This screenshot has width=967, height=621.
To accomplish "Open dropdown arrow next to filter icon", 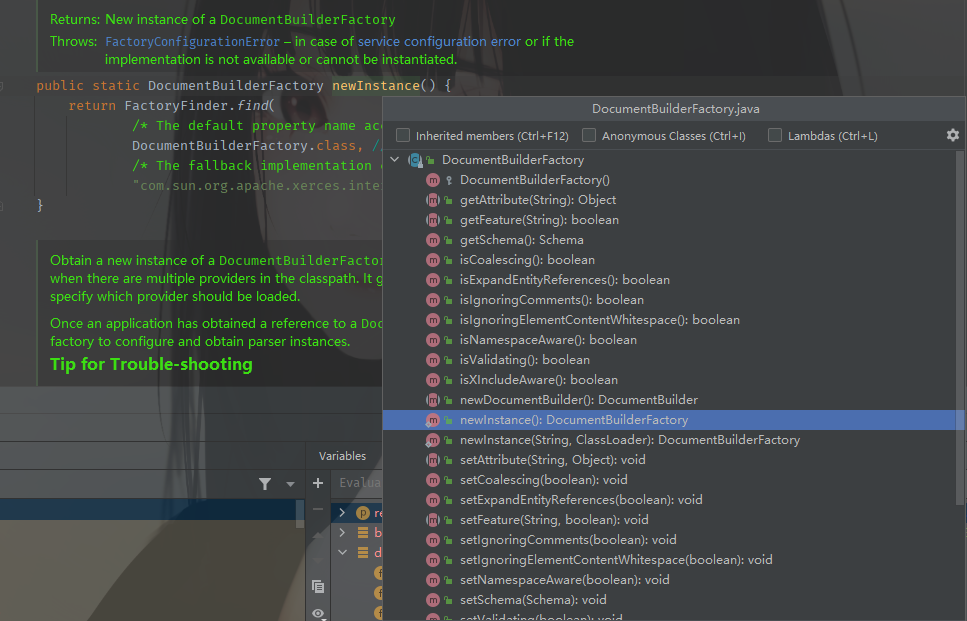I will [x=290, y=484].
